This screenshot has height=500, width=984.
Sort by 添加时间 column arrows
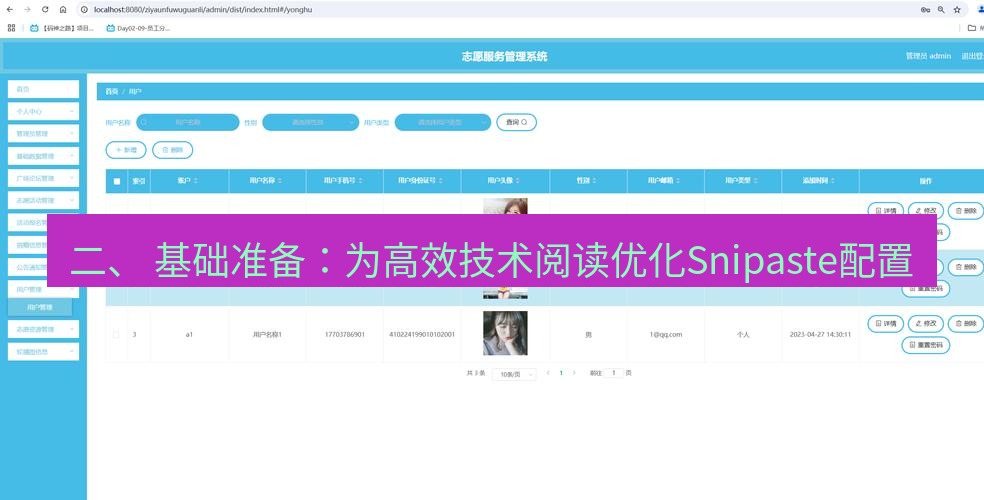(x=833, y=181)
